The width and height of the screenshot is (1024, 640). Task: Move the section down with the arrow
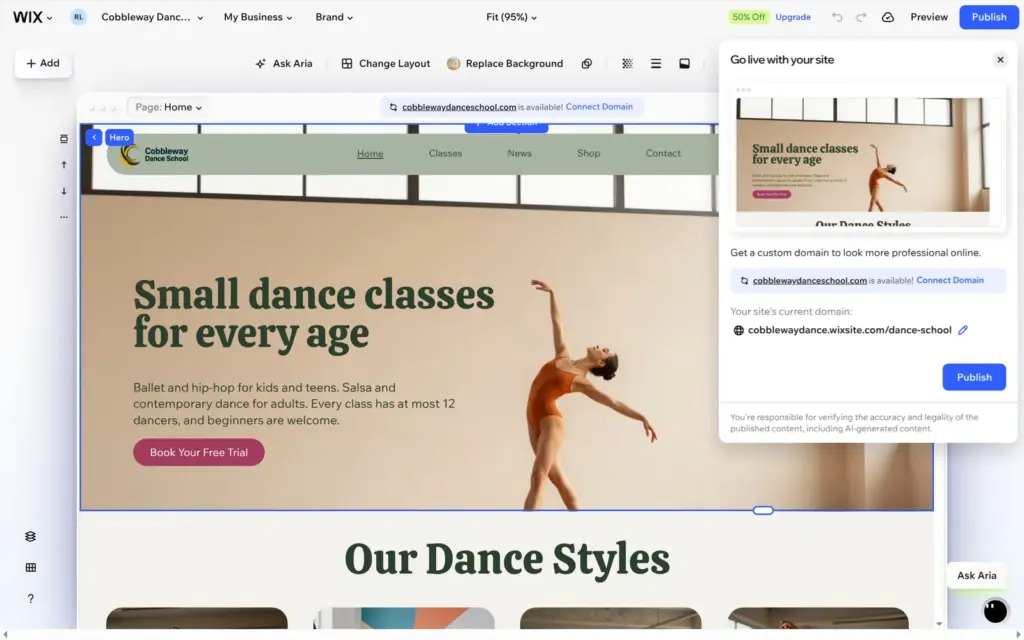point(64,191)
